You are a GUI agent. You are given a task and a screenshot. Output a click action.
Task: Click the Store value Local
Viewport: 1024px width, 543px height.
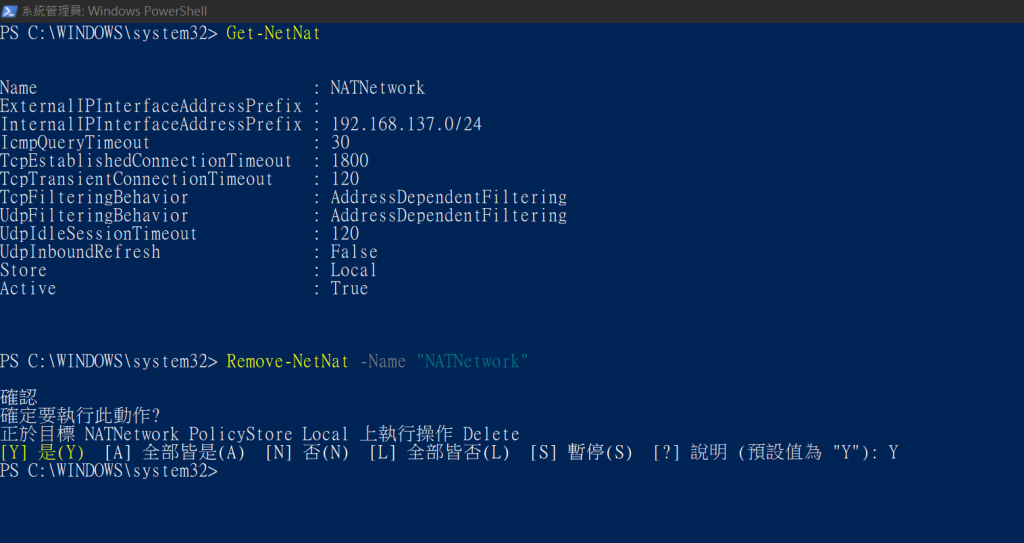click(353, 271)
